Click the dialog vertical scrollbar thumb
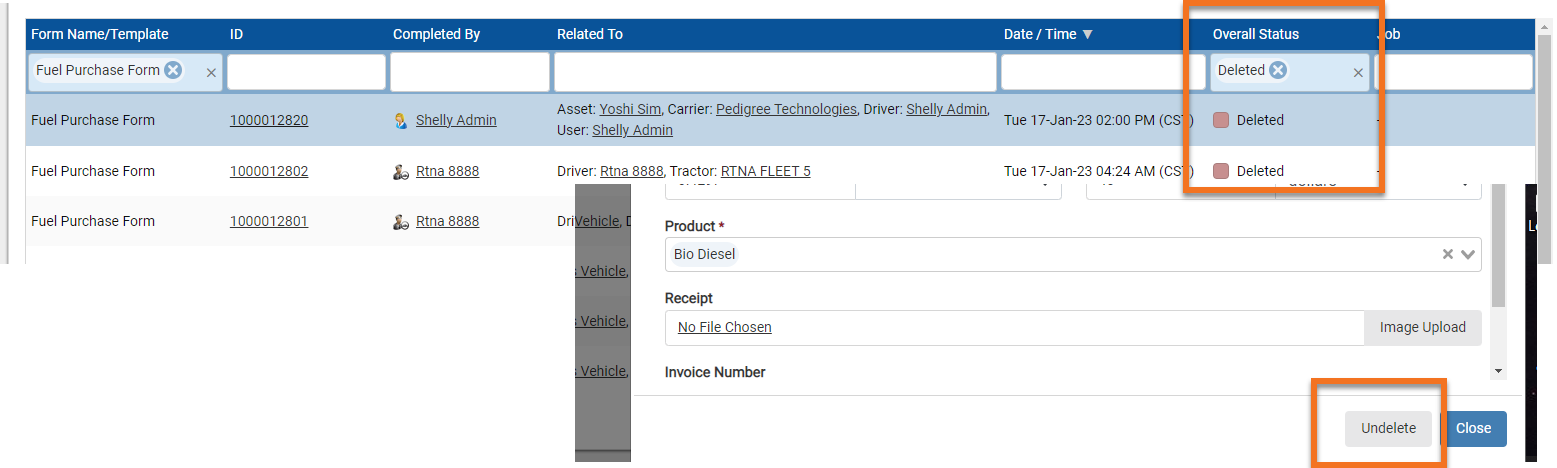 coord(1498,245)
